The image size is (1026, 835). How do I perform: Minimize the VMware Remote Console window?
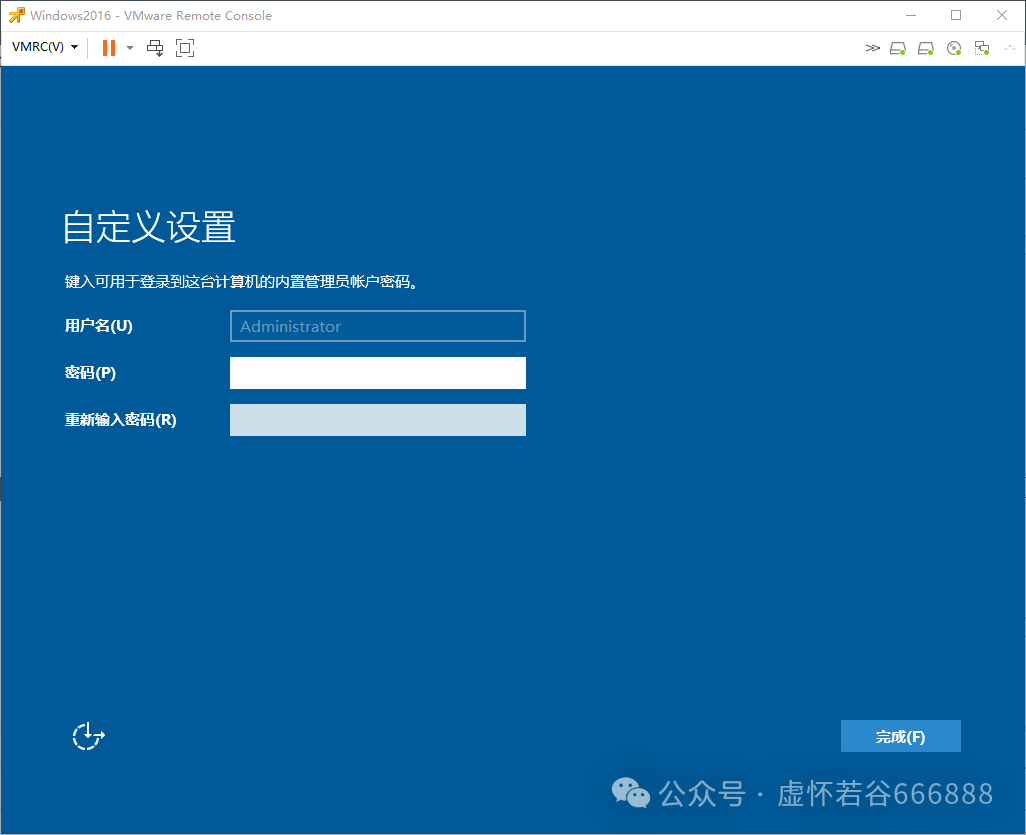pos(911,15)
